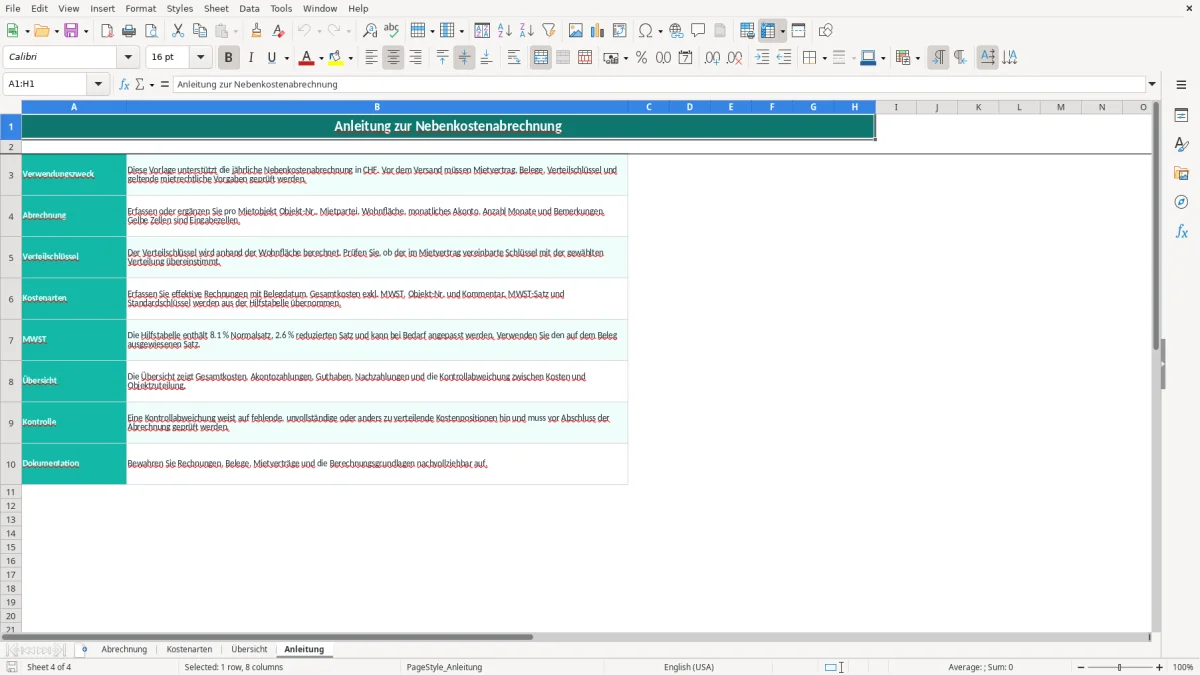
Task: Open the Data menu
Action: coord(249,8)
